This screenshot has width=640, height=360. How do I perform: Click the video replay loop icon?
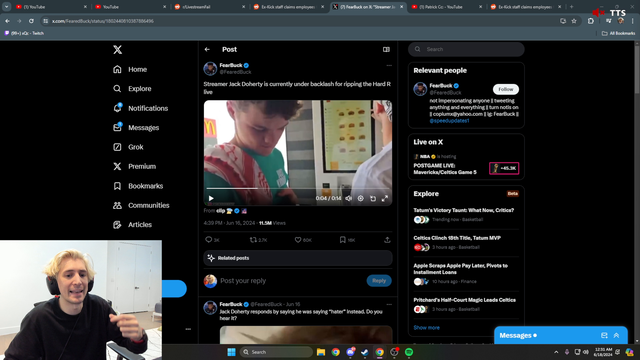point(373,198)
